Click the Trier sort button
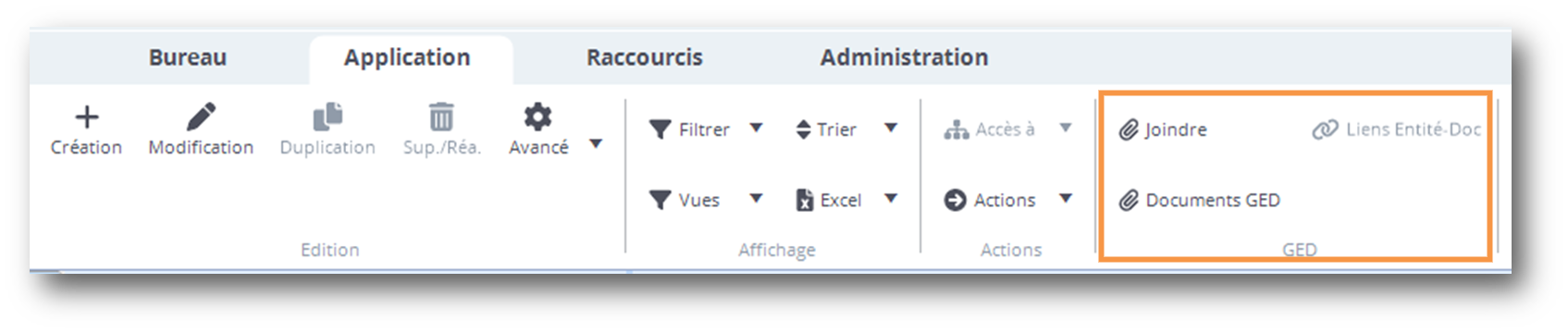1568x333 pixels. [x=826, y=129]
